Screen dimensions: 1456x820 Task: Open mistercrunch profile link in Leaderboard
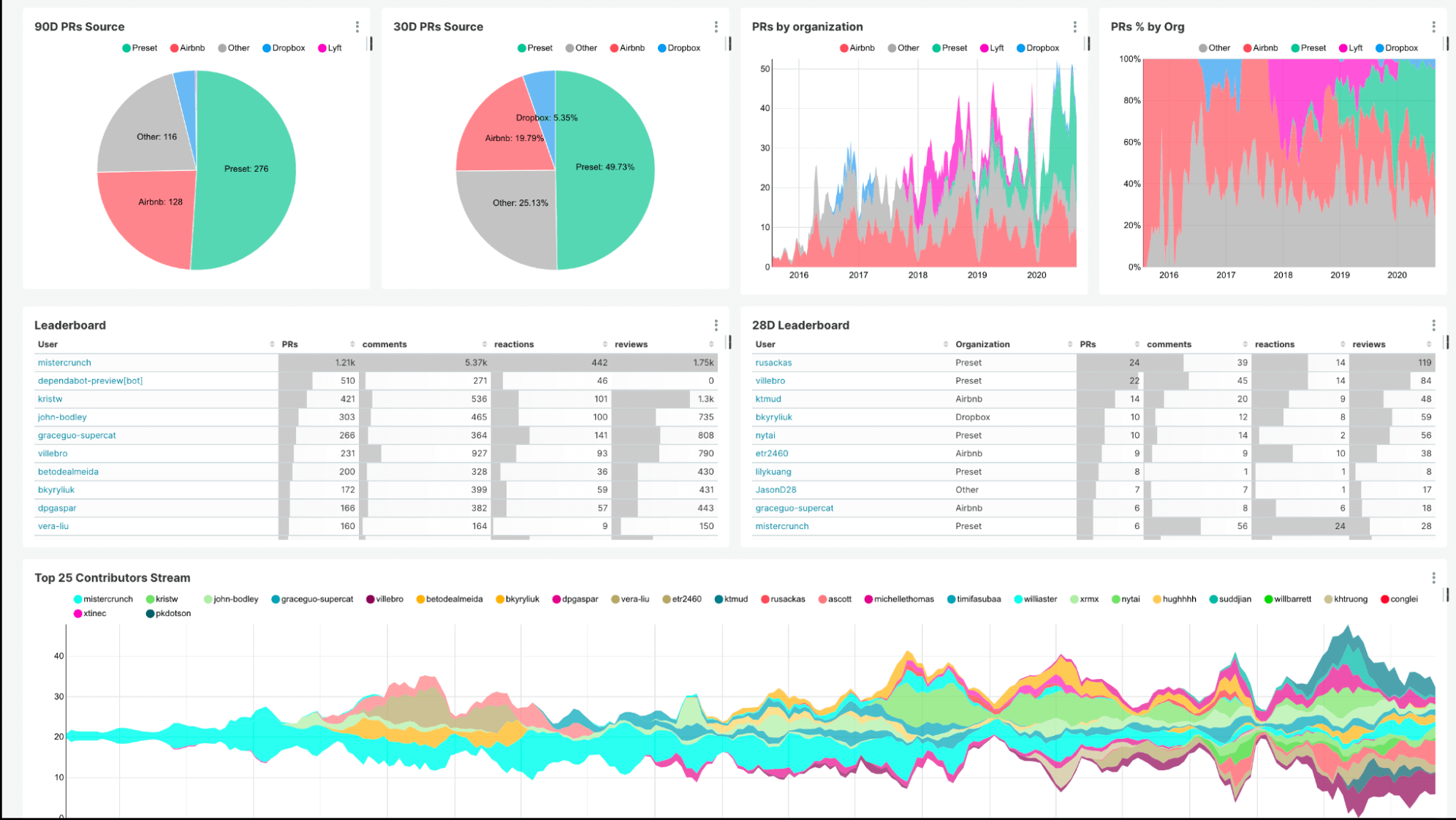click(x=64, y=362)
